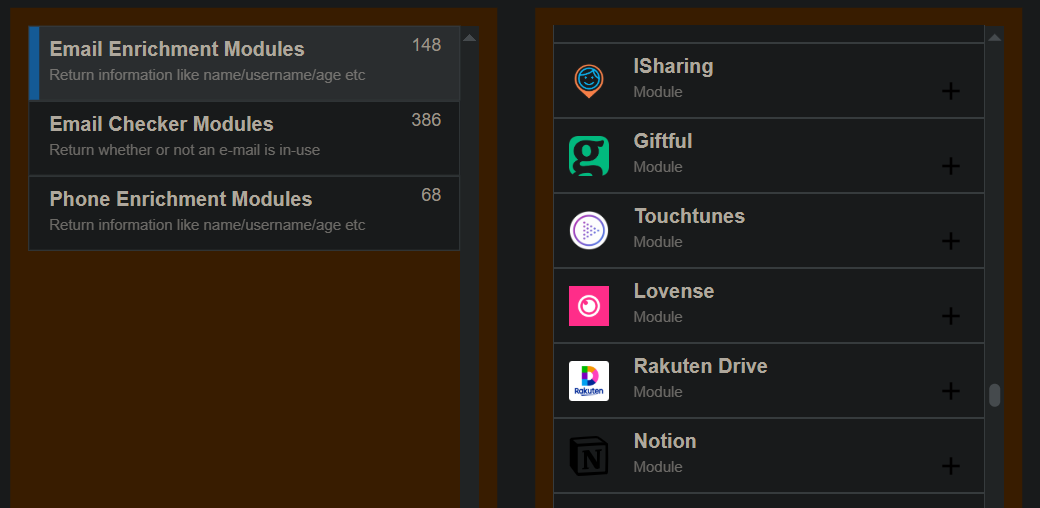This screenshot has width=1040, height=508.
Task: Click the 68 count for Phone Enrichment
Action: pos(431,195)
